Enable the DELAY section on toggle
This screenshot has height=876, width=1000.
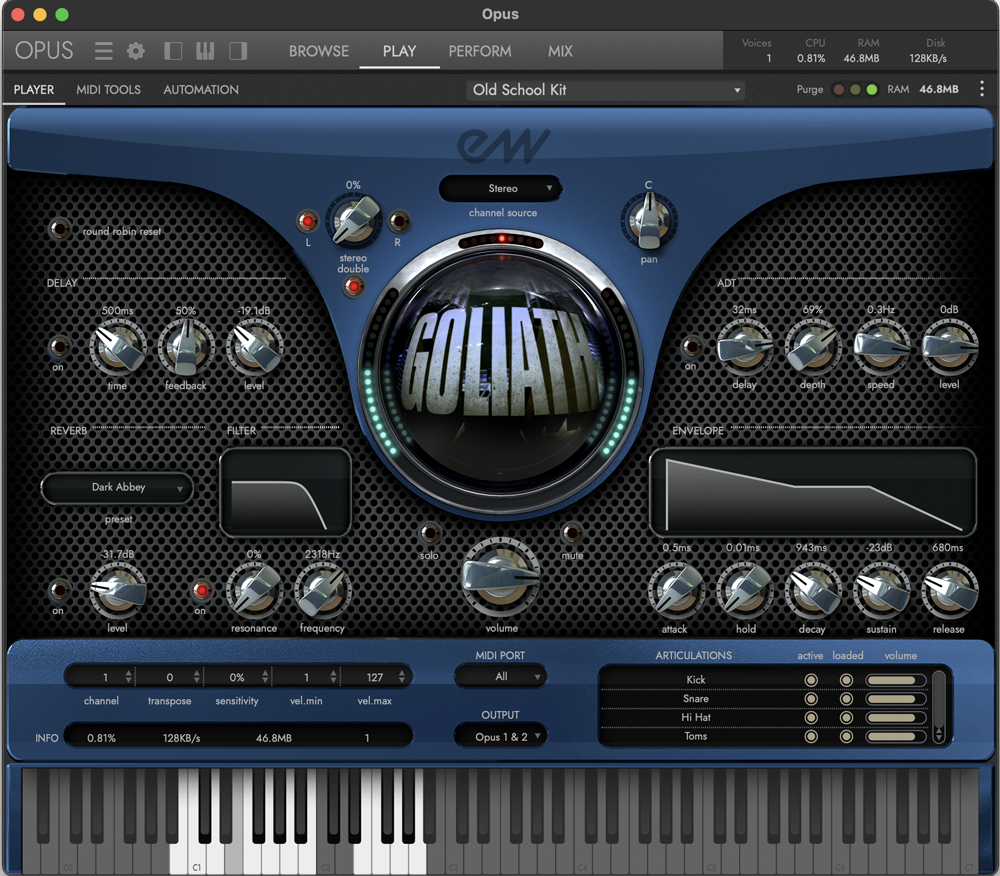57,347
